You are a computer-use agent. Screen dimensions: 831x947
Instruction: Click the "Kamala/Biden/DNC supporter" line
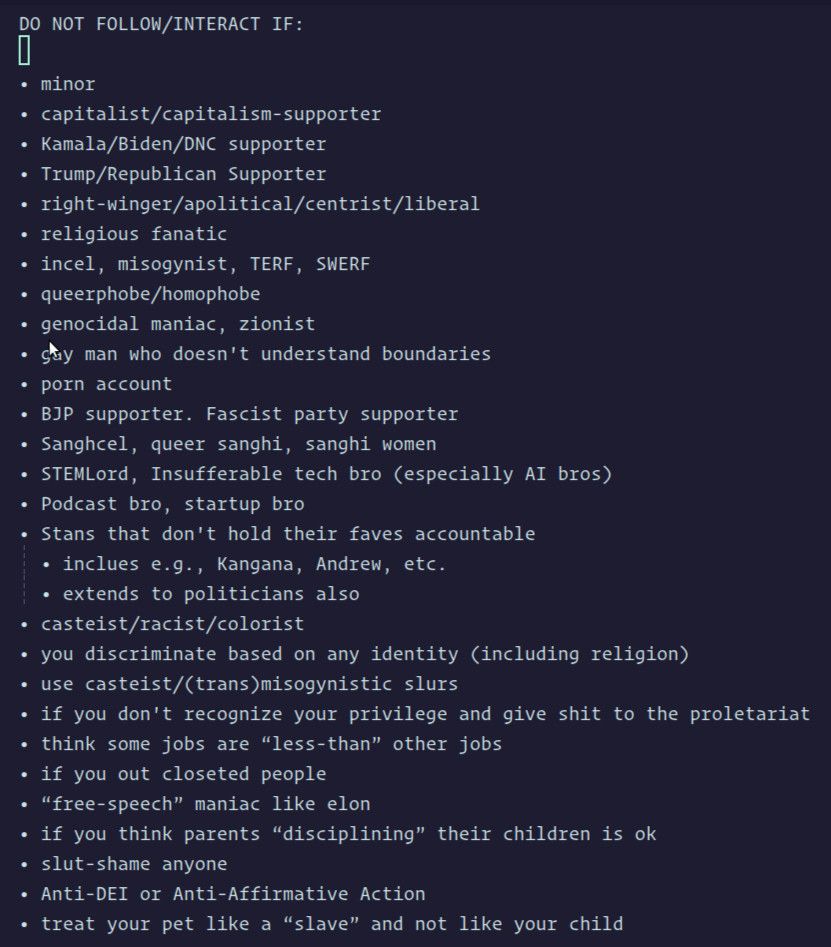(x=183, y=144)
